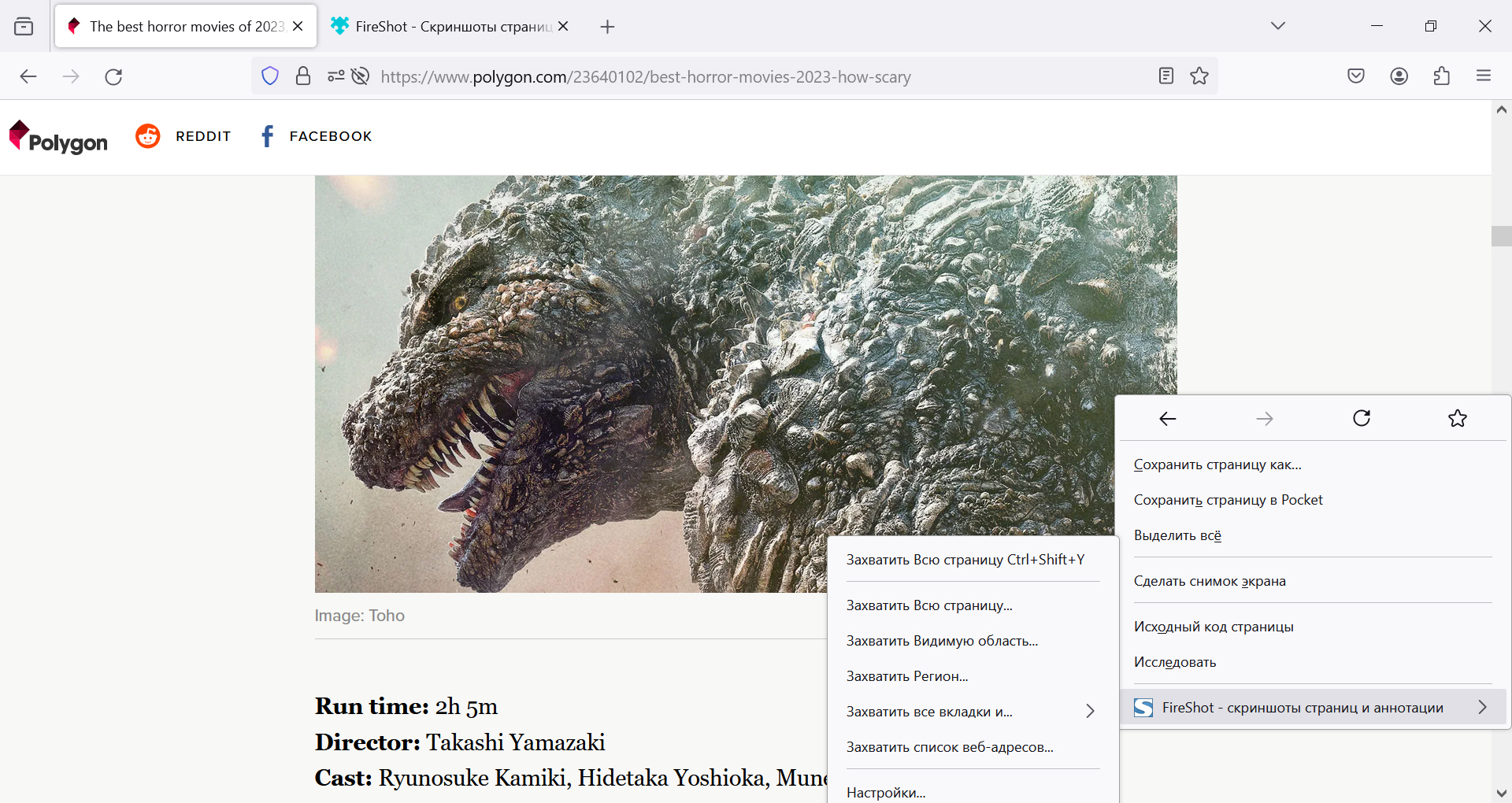Open the tracking protection shield icon

[x=270, y=76]
